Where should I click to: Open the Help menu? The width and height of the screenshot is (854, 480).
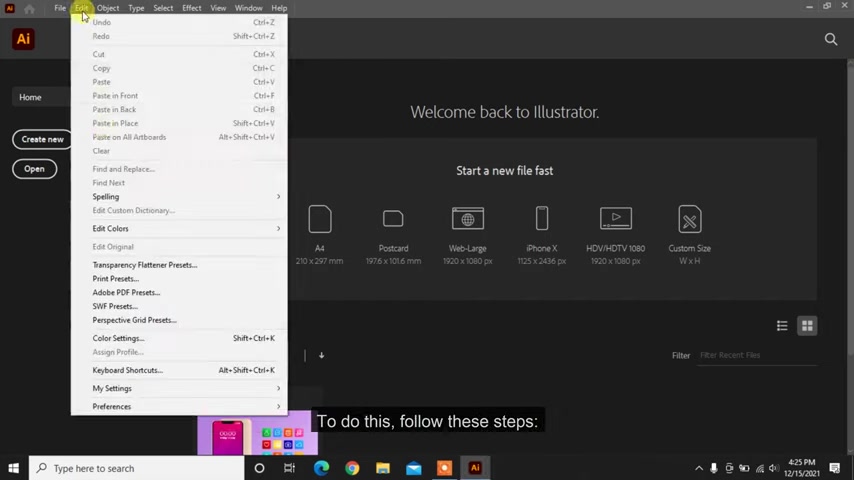coord(279,8)
